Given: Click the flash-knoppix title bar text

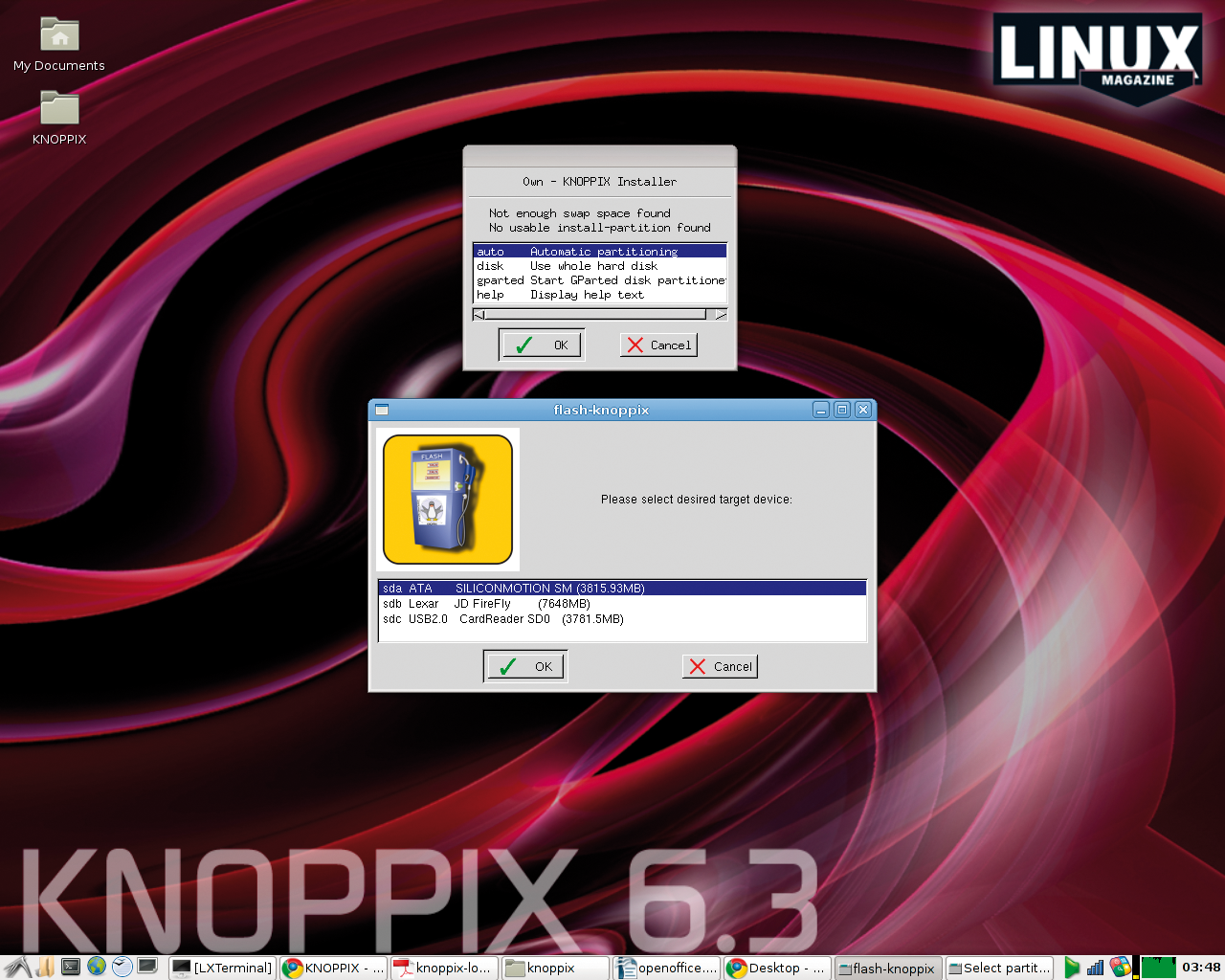Looking at the screenshot, I should 601,410.
